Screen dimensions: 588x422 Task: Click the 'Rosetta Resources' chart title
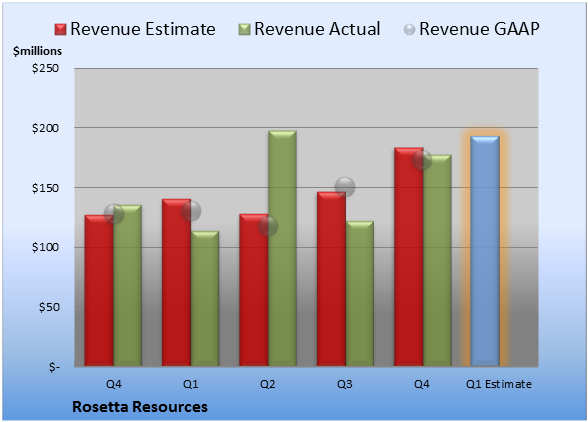(x=140, y=407)
